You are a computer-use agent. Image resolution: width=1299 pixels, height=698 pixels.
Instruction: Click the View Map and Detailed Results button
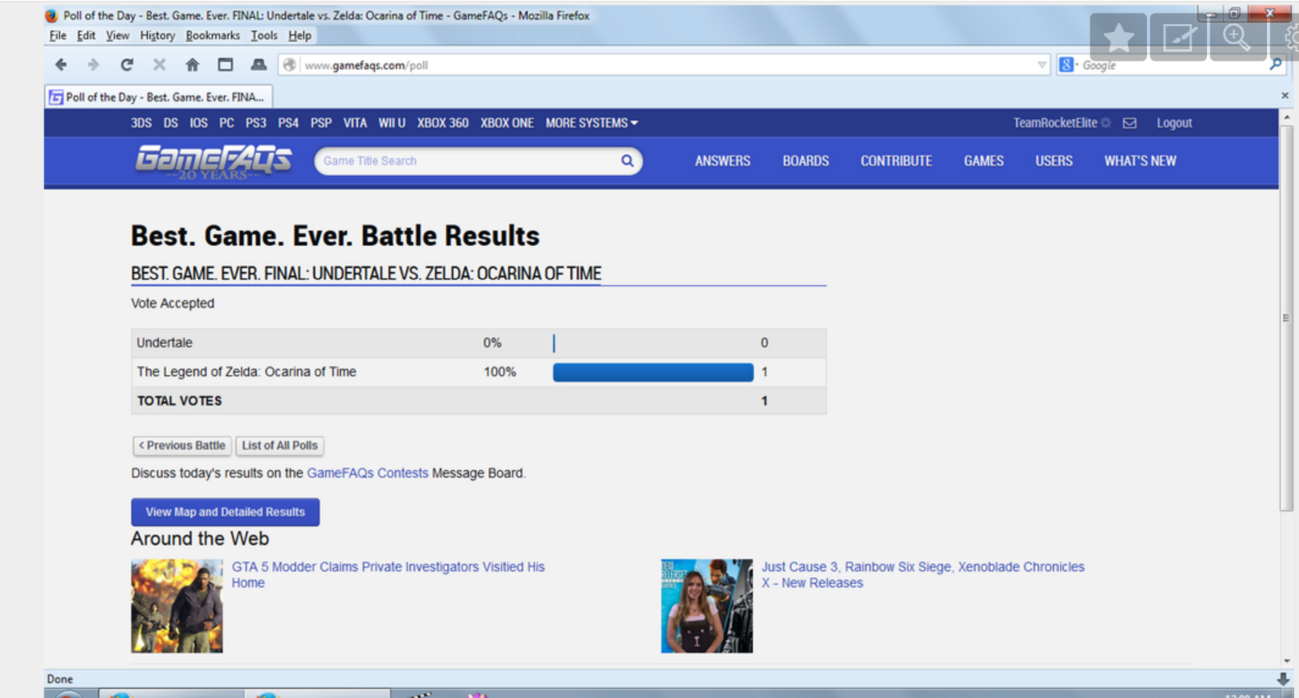click(225, 512)
